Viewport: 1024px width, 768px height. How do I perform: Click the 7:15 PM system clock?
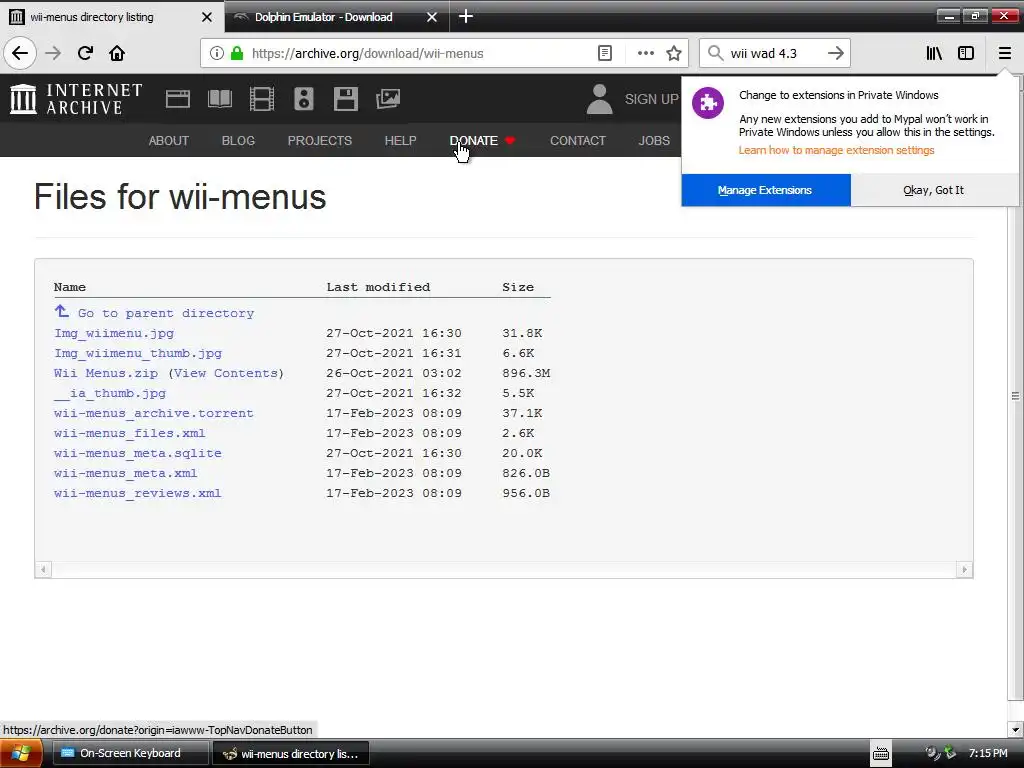[988, 753]
